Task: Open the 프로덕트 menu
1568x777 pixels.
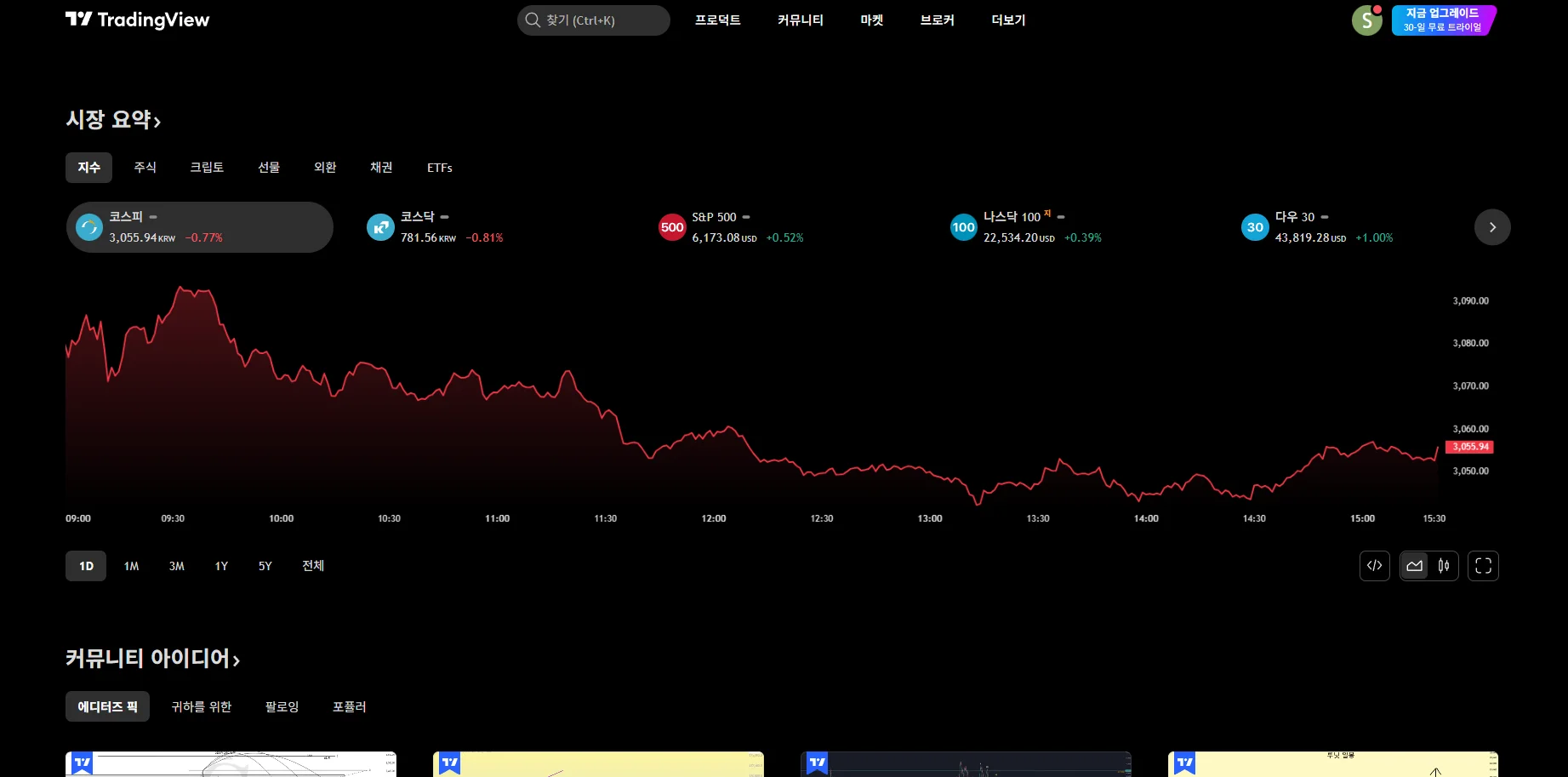Action: point(718,20)
